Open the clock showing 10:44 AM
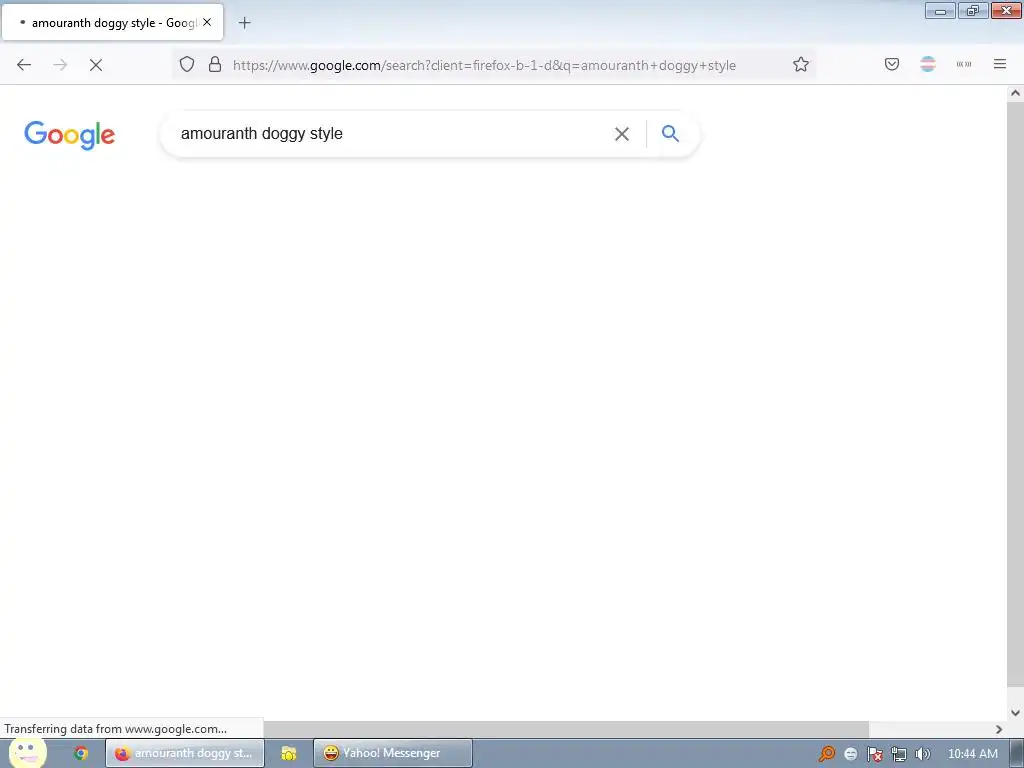Screen dimensions: 1024x768 972,754
